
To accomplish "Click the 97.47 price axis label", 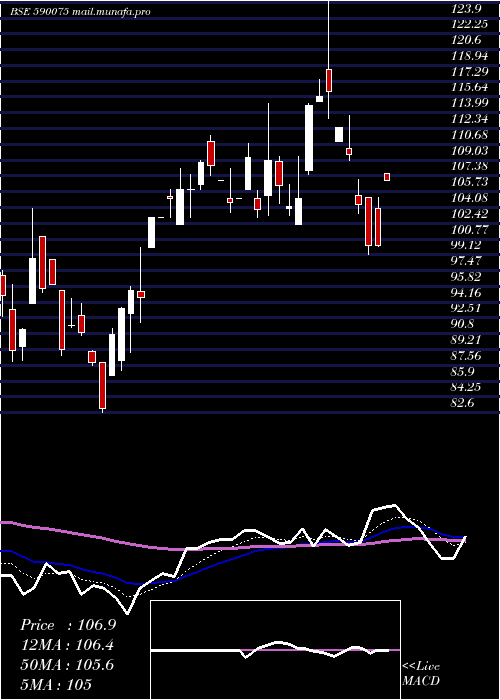I will (x=468, y=260).
